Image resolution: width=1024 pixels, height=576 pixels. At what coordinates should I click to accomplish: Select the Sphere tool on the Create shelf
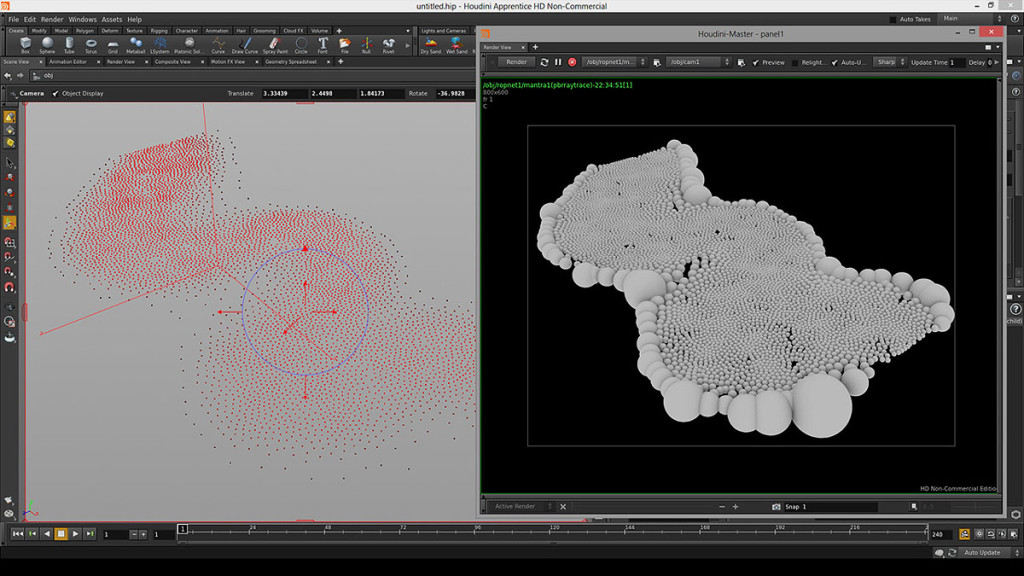point(48,44)
